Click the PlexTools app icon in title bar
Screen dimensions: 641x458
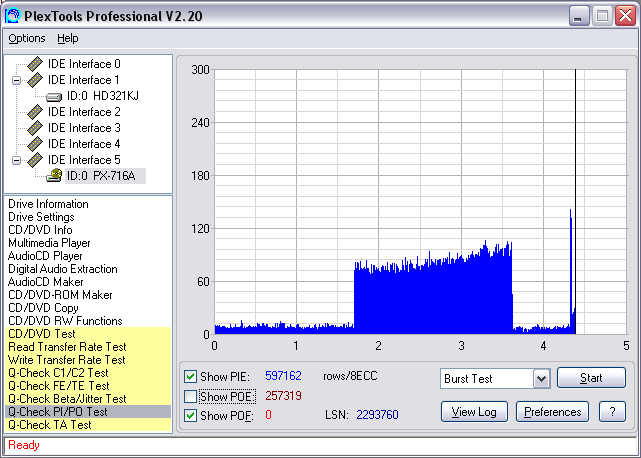(x=12, y=16)
